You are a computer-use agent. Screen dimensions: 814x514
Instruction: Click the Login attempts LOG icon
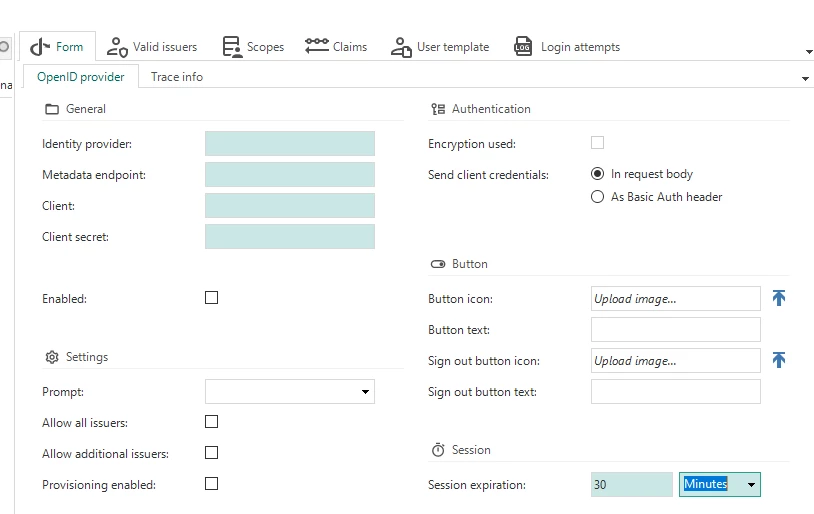pos(523,46)
